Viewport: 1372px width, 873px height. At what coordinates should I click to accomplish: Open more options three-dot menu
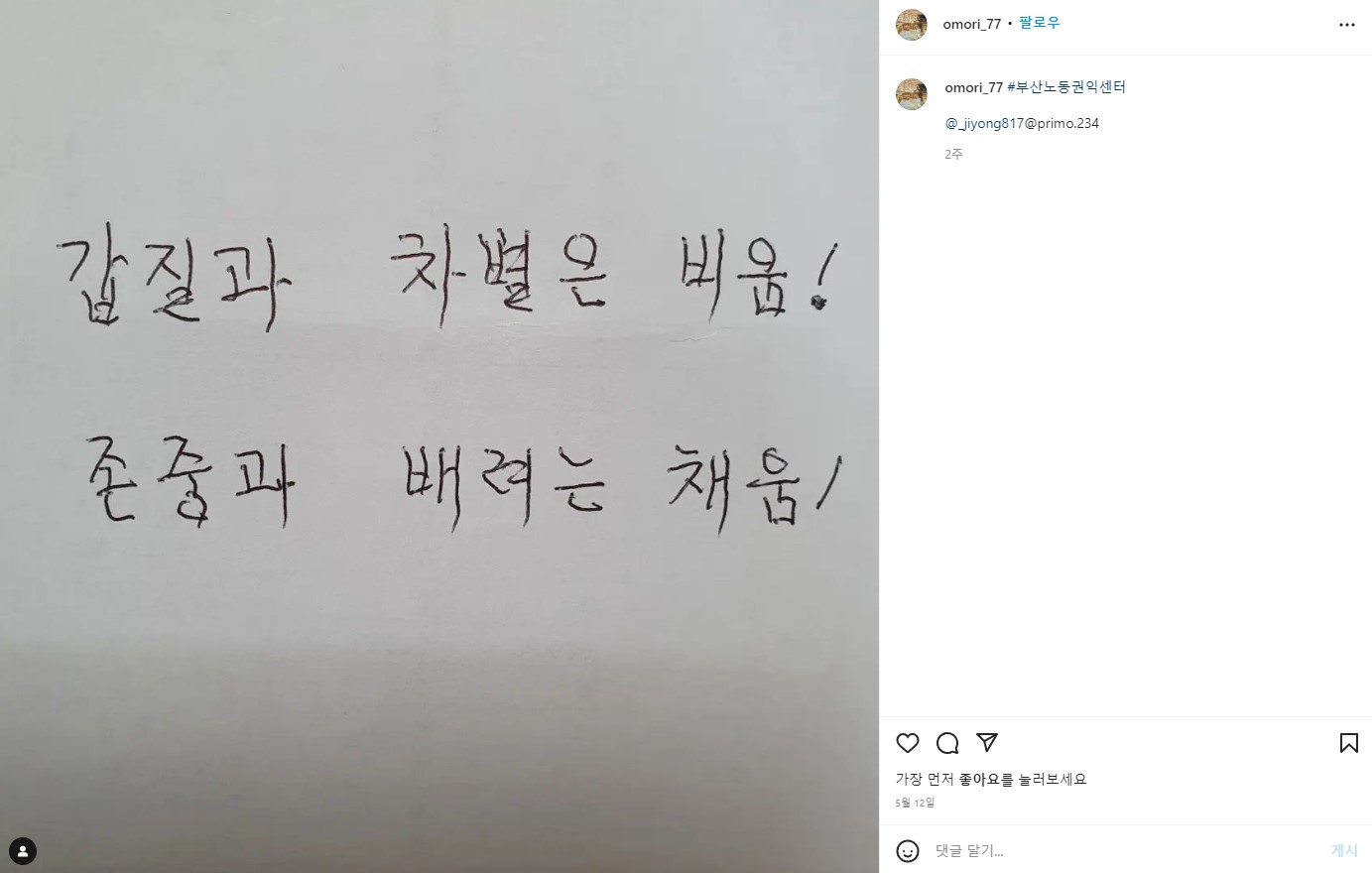(x=1347, y=25)
